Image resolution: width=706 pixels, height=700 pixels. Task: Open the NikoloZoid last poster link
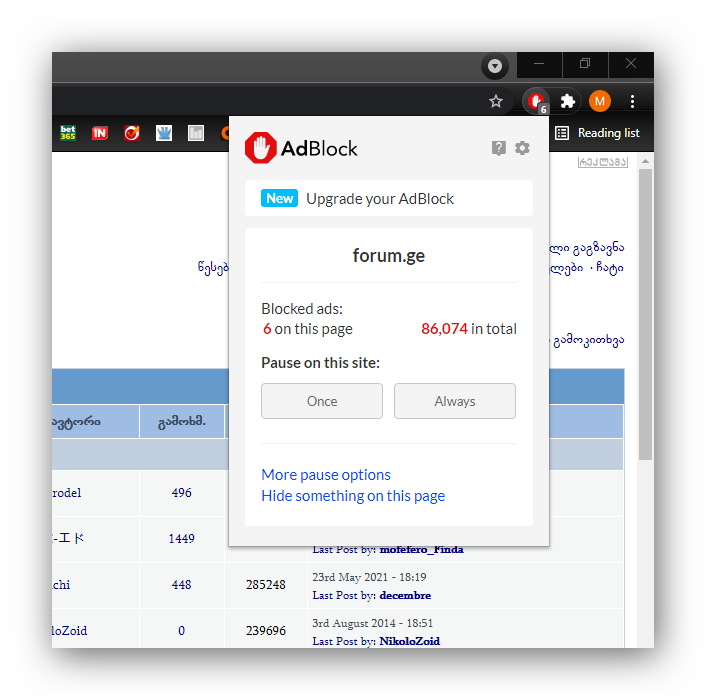click(x=409, y=641)
